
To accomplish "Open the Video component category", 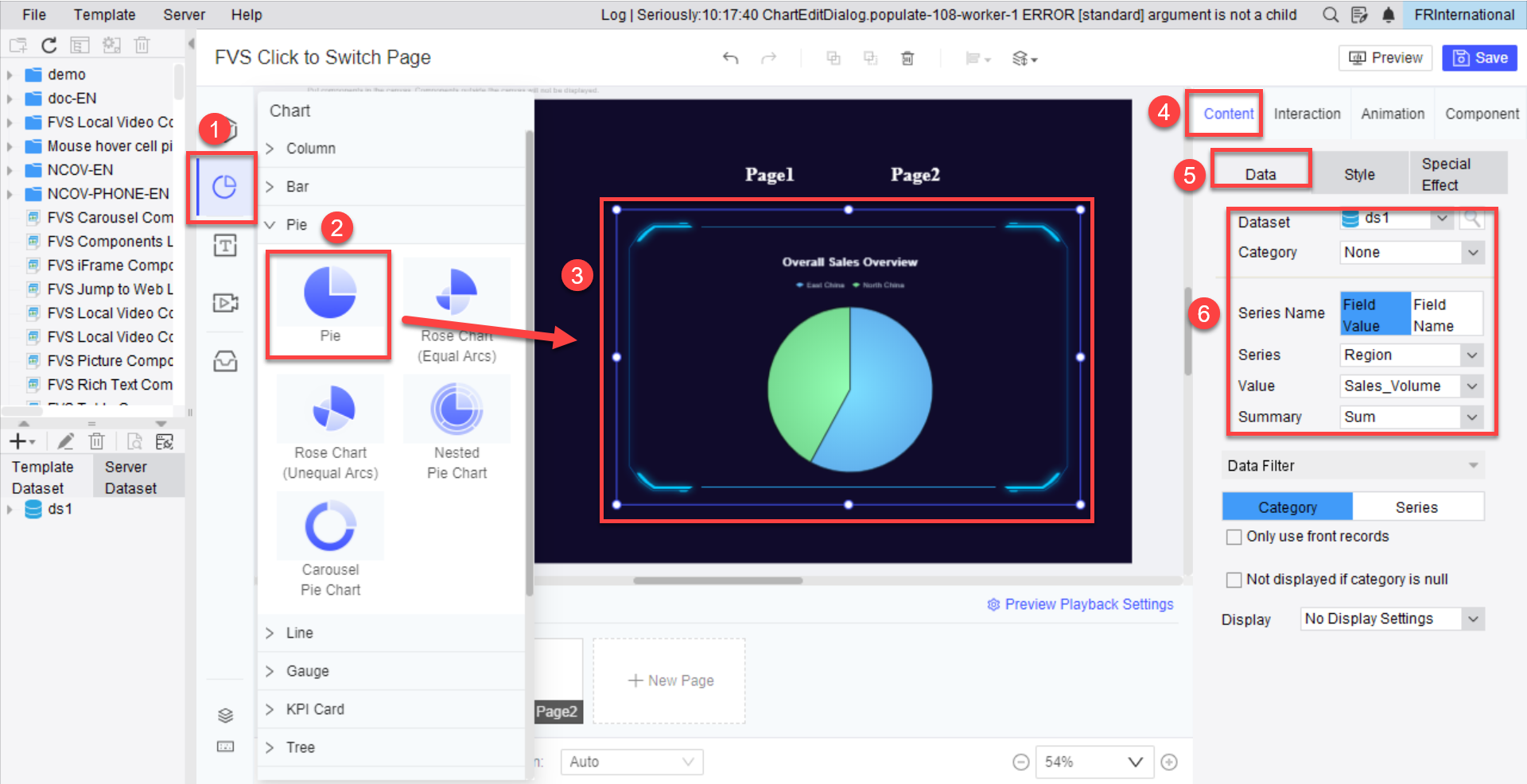I will point(225,303).
